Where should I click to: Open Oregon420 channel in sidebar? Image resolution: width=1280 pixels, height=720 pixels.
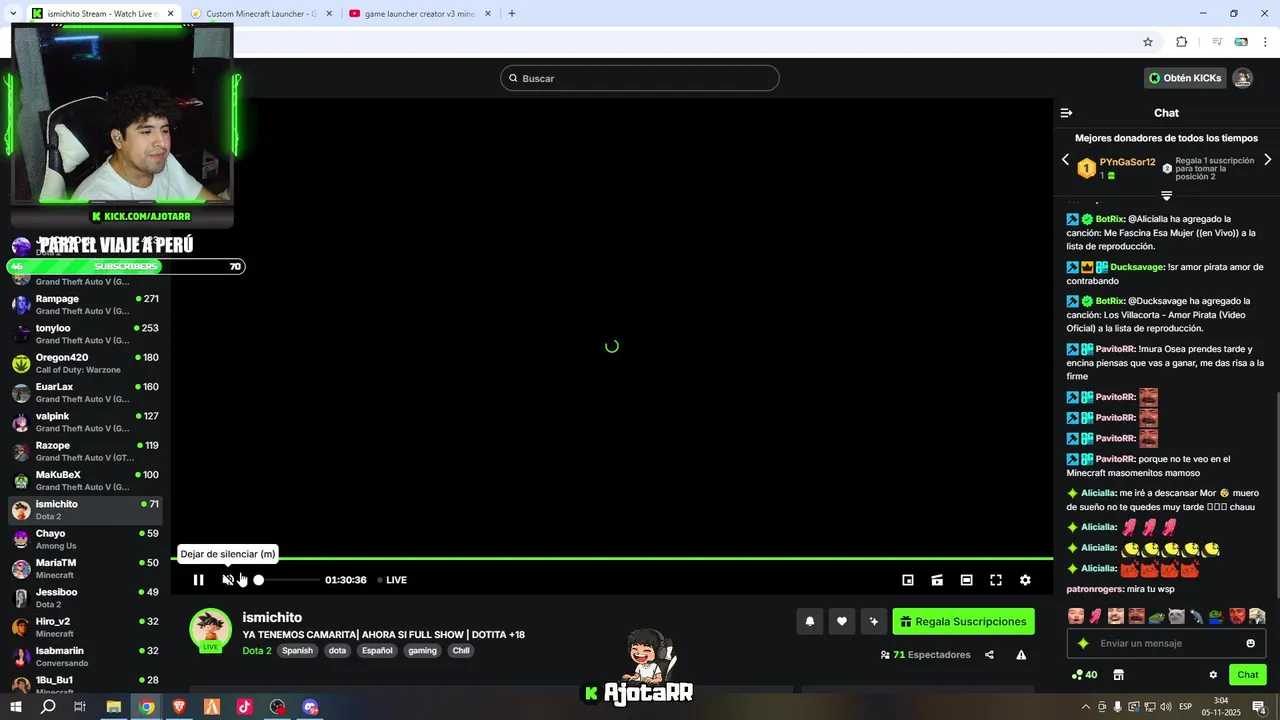[x=85, y=363]
